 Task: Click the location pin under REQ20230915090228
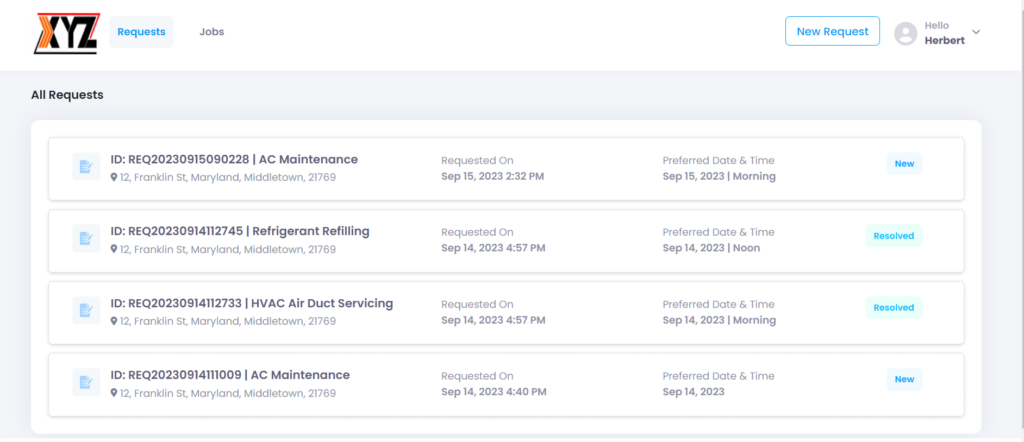pos(114,178)
